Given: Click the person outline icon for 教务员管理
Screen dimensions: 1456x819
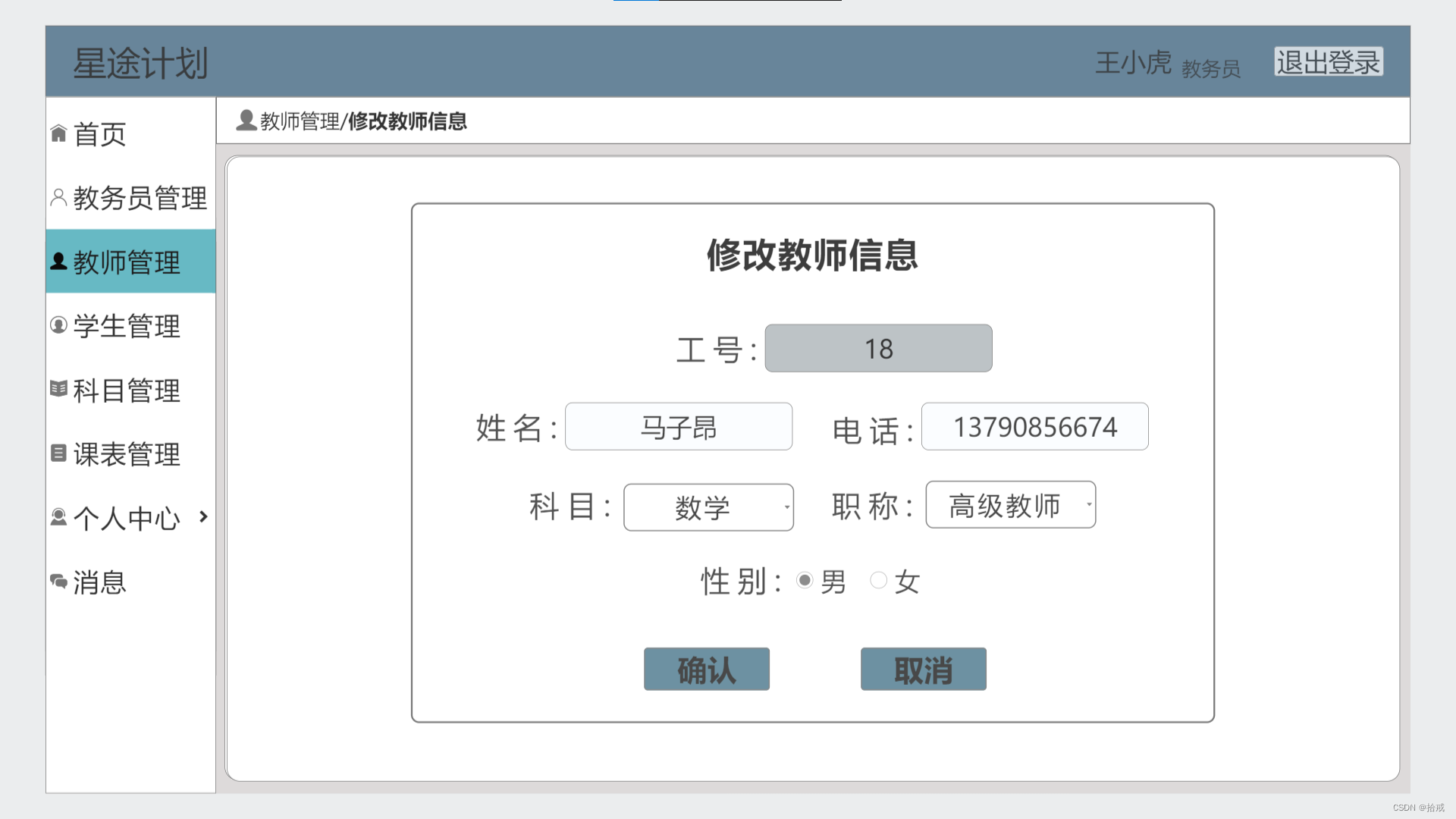Looking at the screenshot, I should 58,197.
